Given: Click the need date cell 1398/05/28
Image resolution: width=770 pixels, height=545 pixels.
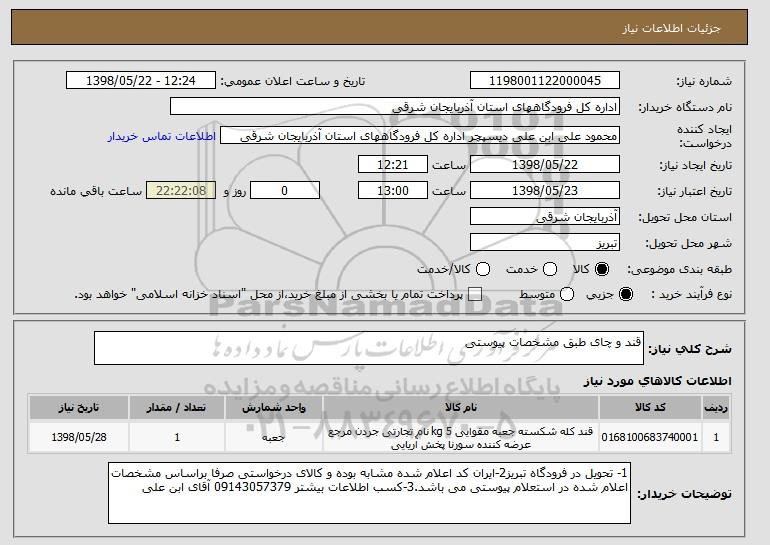Looking at the screenshot, I should tap(79, 437).
